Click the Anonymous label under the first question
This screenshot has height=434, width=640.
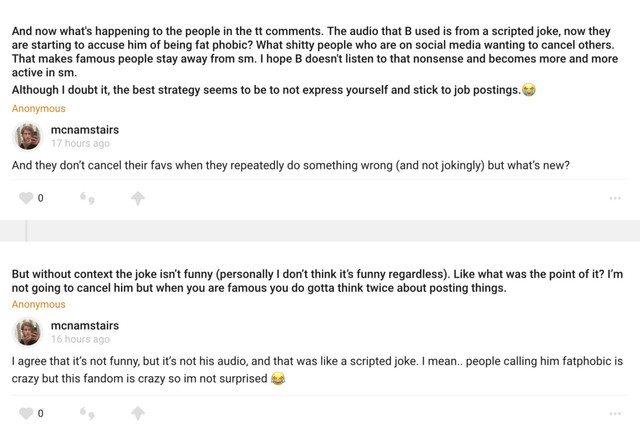click(38, 109)
